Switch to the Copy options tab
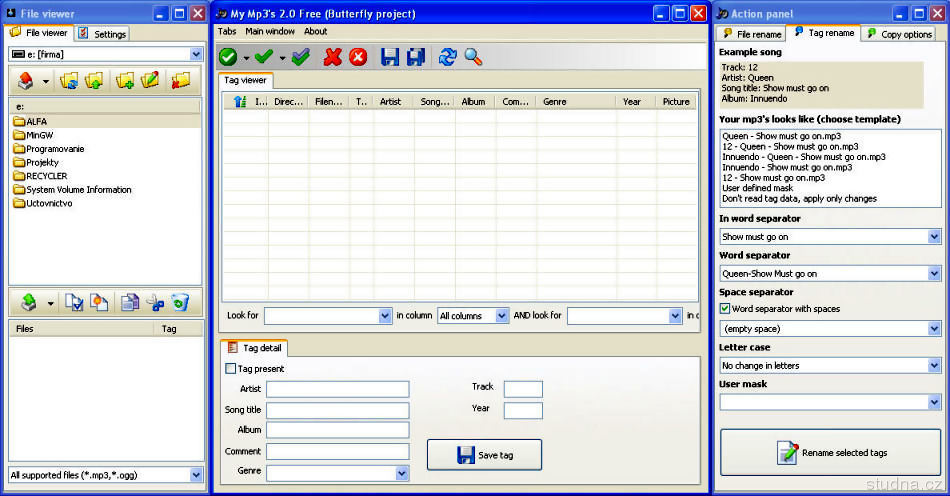Viewport: 950px width, 496px height. (900, 34)
